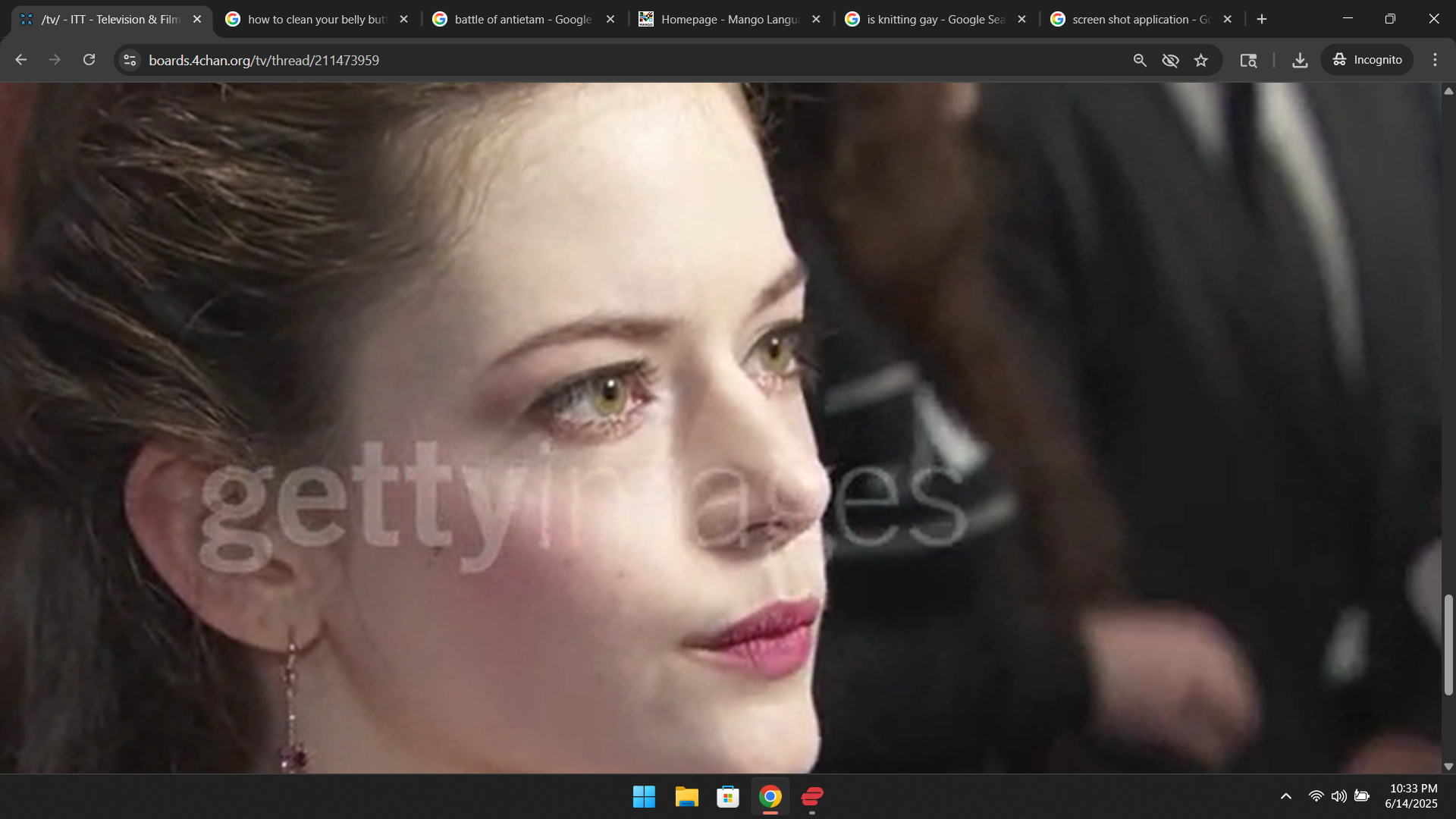Screen dimensions: 1456x819
Task: Click the Chrome taskbar icon
Action: click(770, 797)
